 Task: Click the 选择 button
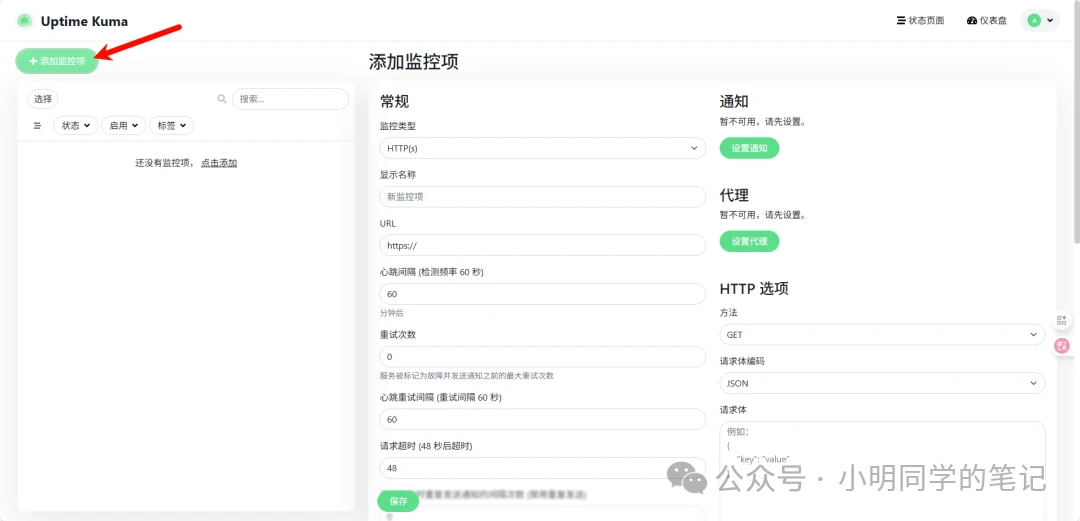pyautogui.click(x=43, y=99)
